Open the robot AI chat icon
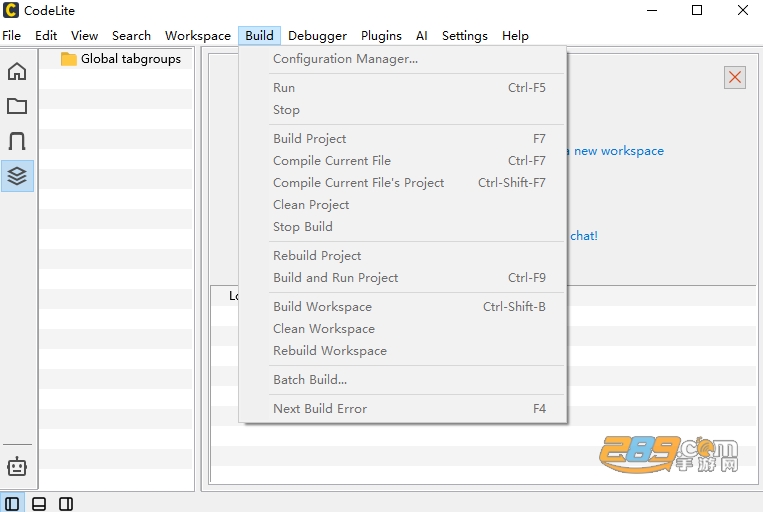Image resolution: width=763 pixels, height=512 pixels. [17, 466]
